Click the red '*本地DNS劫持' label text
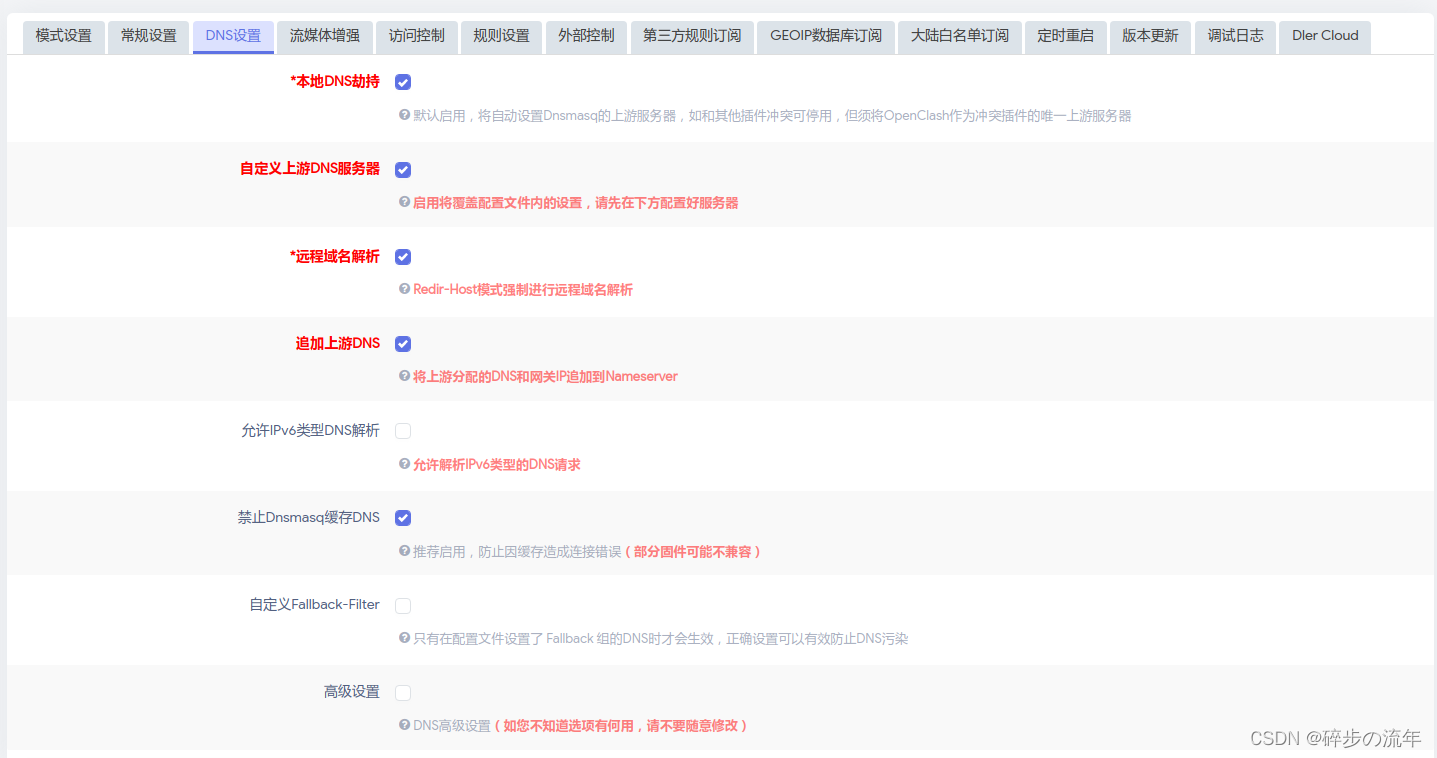The image size is (1437, 758). click(x=335, y=82)
